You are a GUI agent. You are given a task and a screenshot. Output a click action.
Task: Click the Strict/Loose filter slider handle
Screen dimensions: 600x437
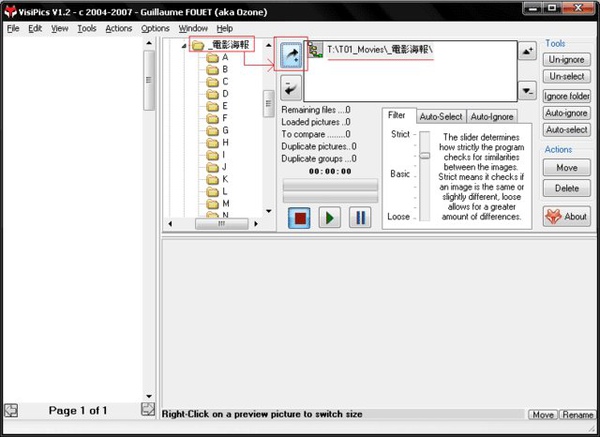[x=424, y=155]
